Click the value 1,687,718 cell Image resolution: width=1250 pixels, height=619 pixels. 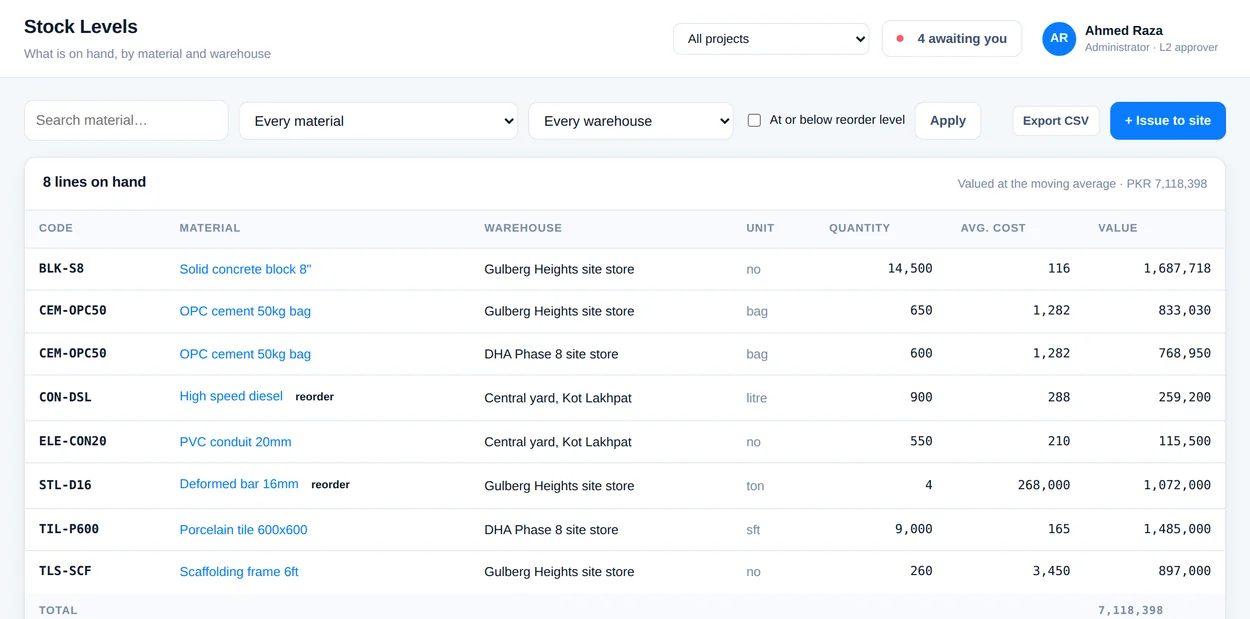(1177, 269)
